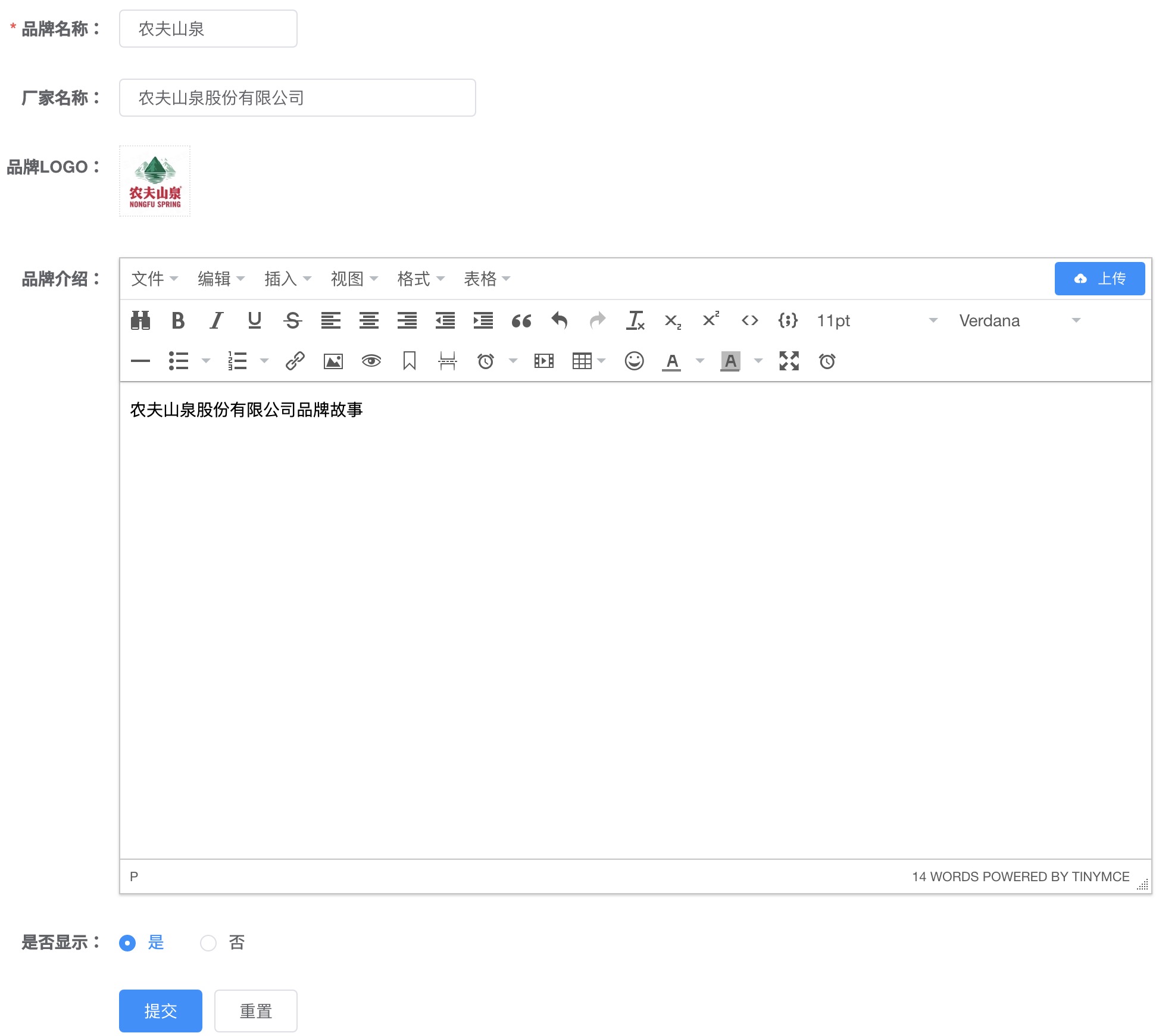Expand the text color picker arrow
The image size is (1156, 1036).
(700, 361)
